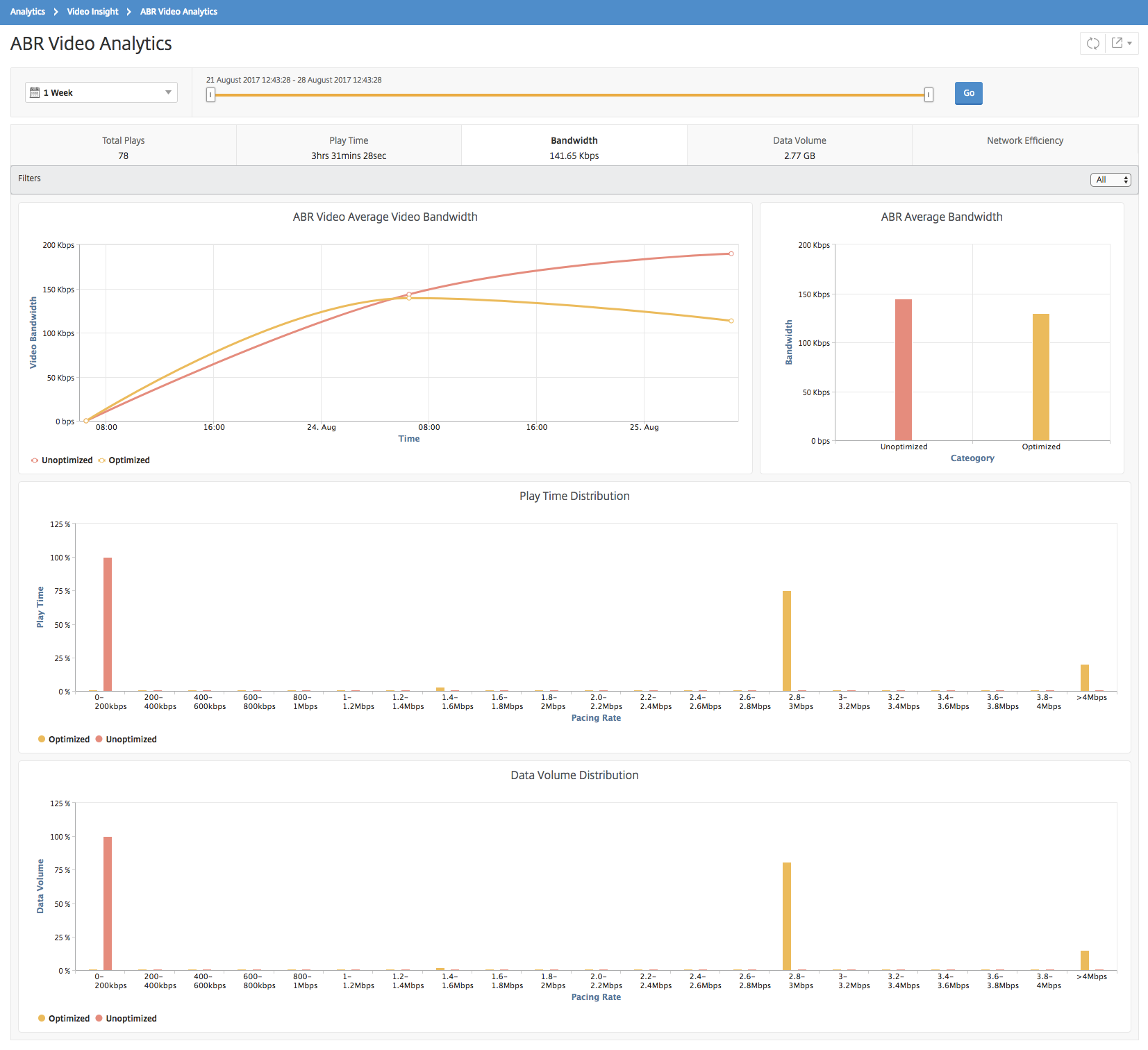Screen dimensions: 1148x1050
Task: Open the export options icon
Action: 1117,43
